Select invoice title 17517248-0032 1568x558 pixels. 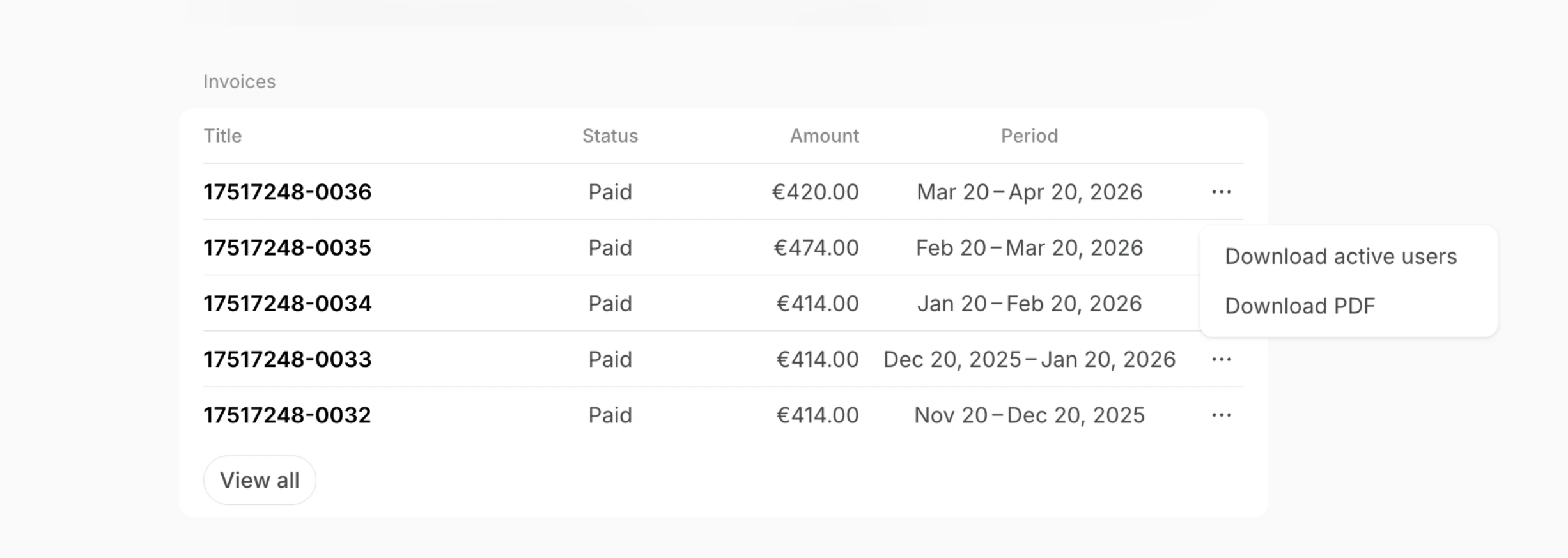pos(287,415)
